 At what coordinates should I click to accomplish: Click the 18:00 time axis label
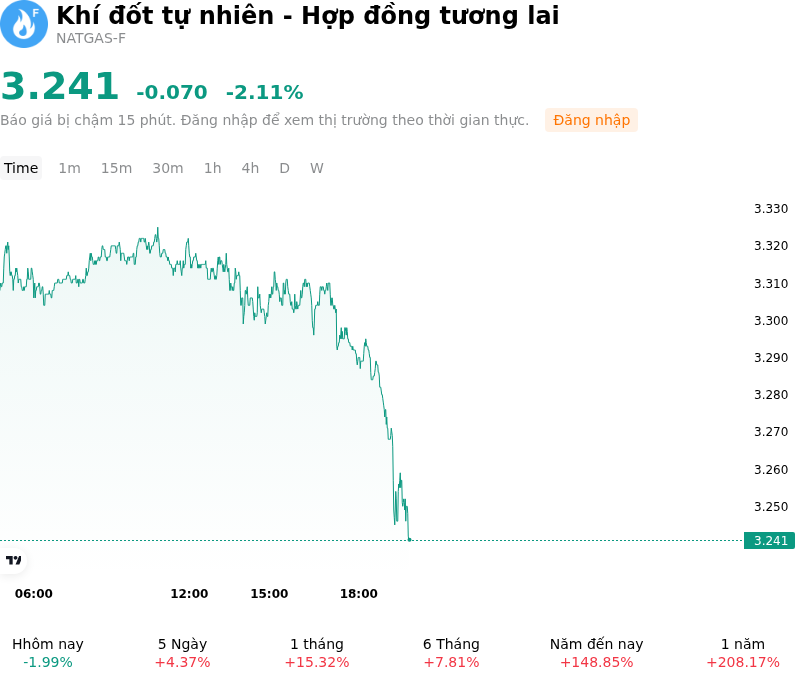pyautogui.click(x=359, y=593)
